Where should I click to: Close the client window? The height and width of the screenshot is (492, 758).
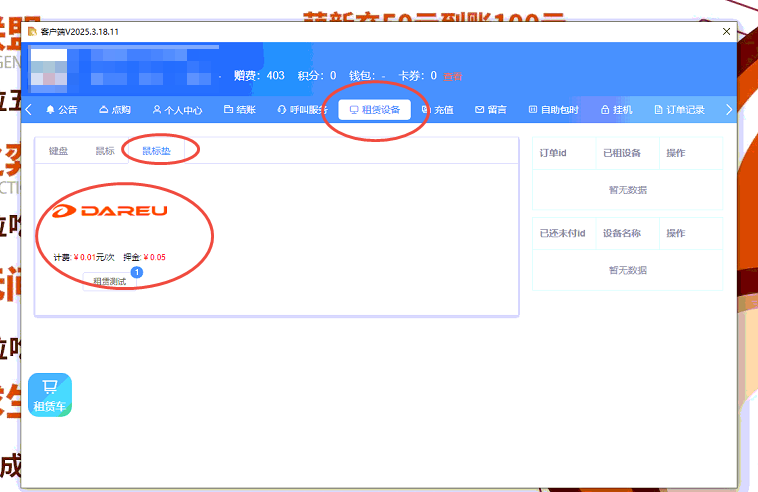point(726,32)
